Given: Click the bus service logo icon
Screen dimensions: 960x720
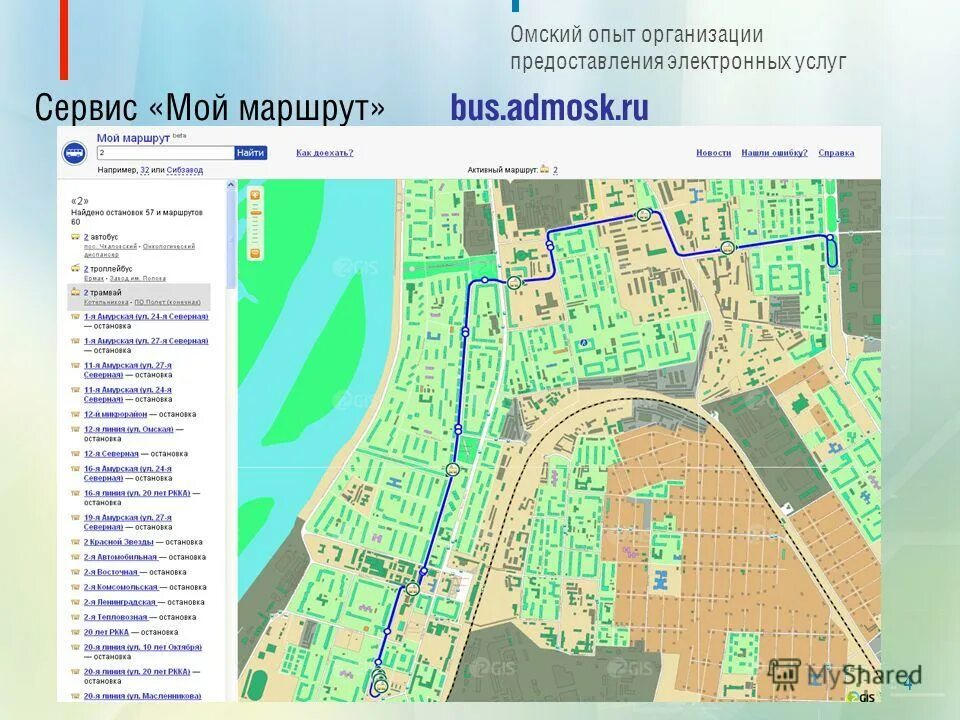Looking at the screenshot, I should [x=74, y=152].
